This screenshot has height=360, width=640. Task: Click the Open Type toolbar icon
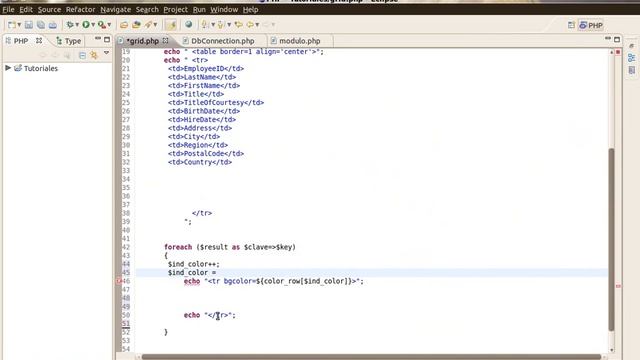tap(124, 25)
